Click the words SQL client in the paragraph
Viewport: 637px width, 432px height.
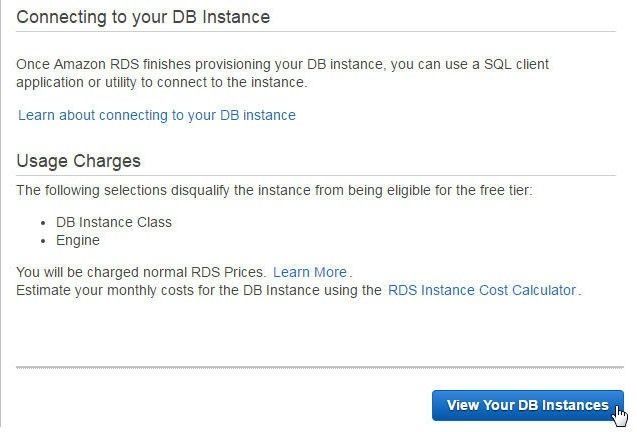(x=516, y=64)
